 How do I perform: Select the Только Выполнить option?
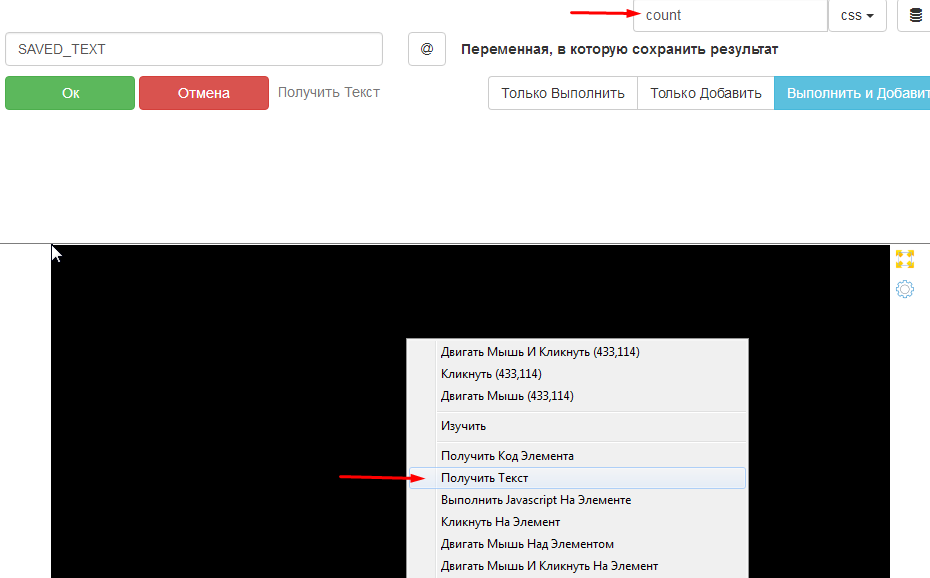pyautogui.click(x=563, y=93)
